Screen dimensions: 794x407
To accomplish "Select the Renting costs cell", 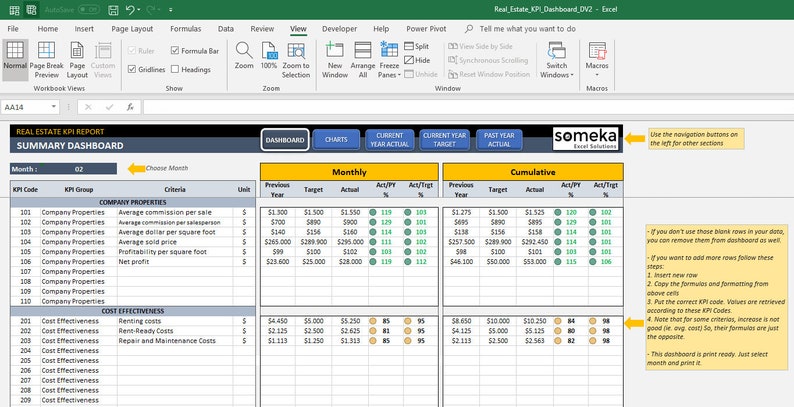I will 175,321.
